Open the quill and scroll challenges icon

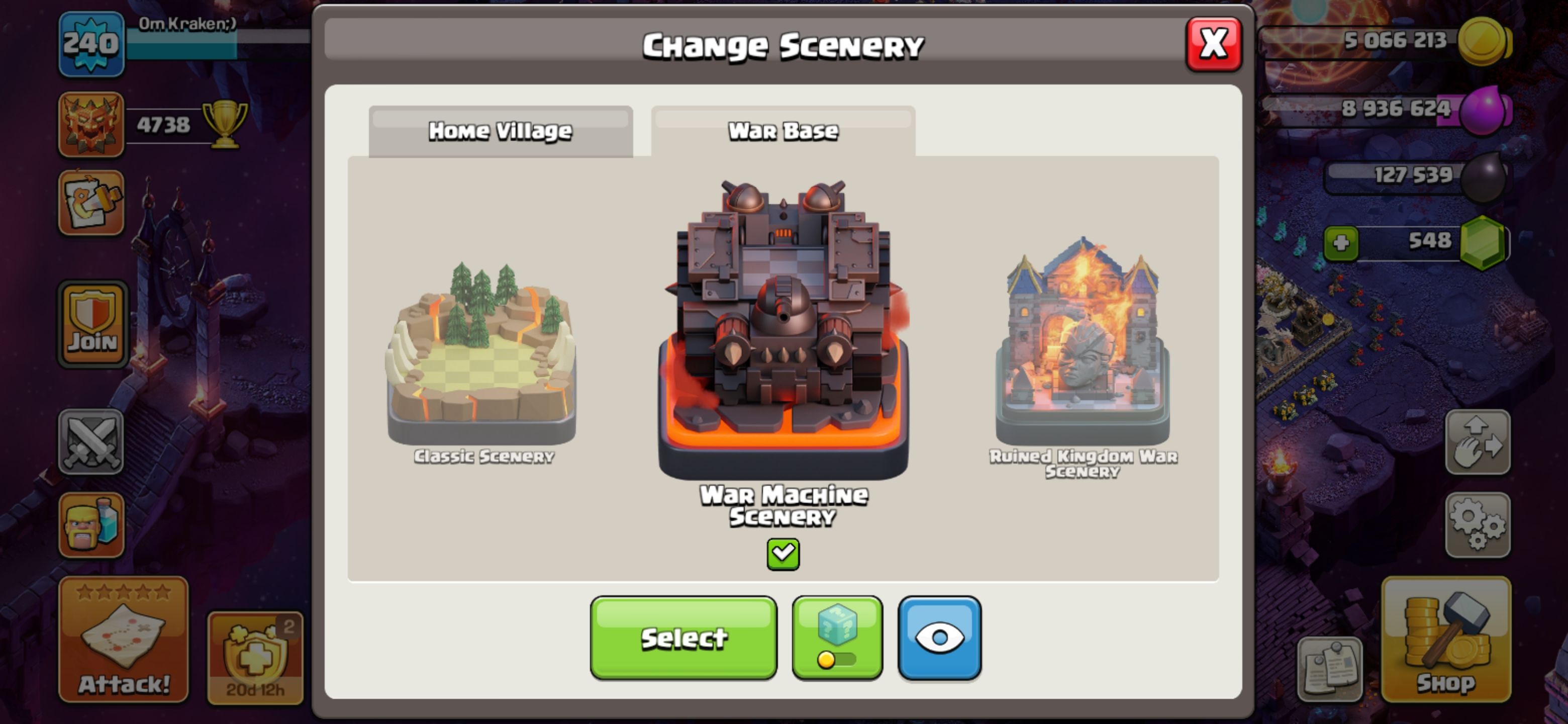click(90, 202)
